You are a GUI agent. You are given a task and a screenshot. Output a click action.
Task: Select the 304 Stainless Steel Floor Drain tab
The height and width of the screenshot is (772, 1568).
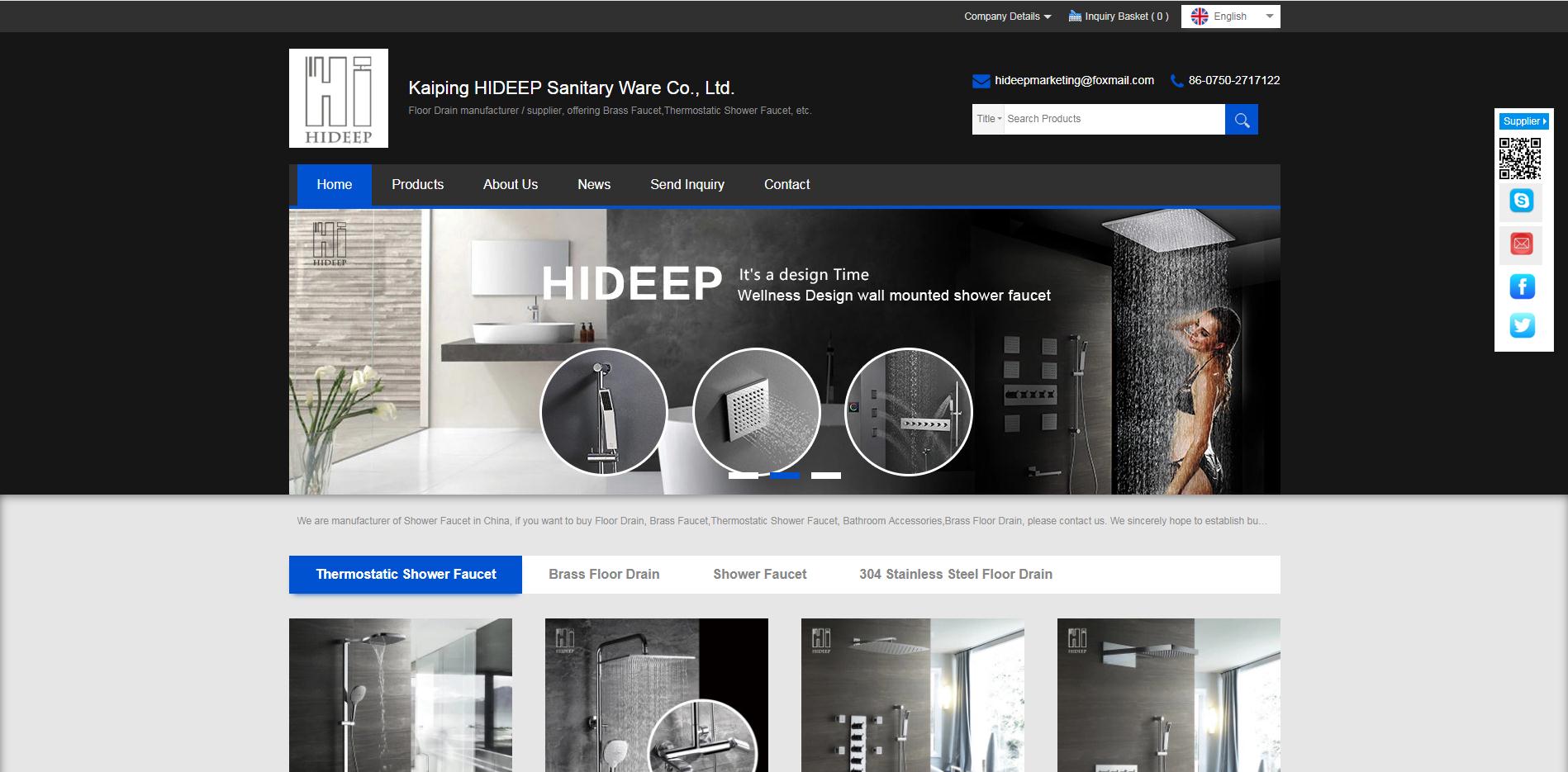[x=955, y=575]
